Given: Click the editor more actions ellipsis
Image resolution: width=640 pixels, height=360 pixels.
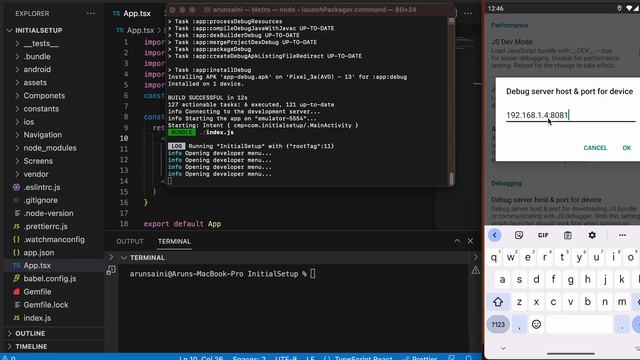Looking at the screenshot, I should (x=468, y=13).
